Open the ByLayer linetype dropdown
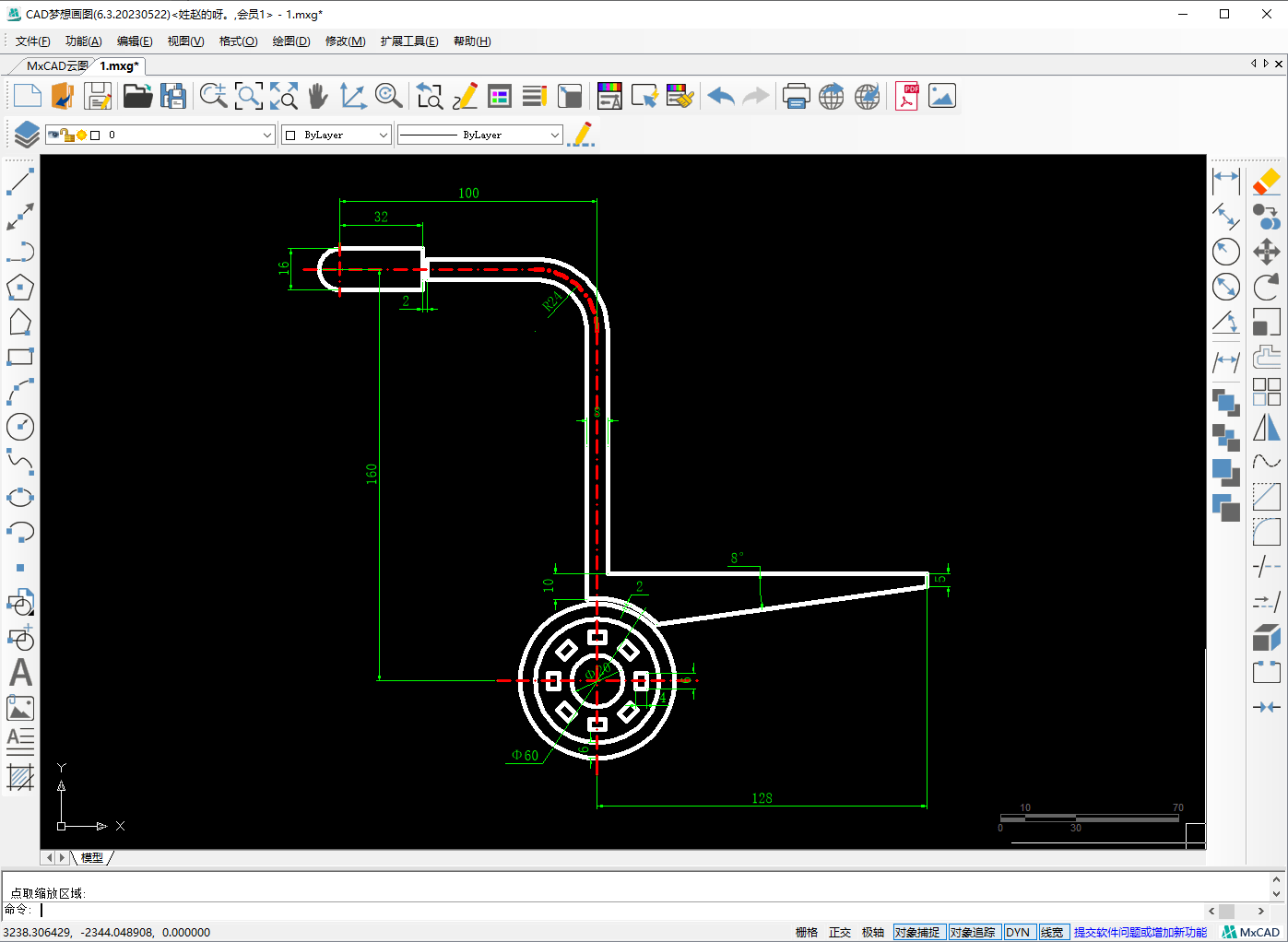Viewport: 1288px width, 942px height. tap(554, 135)
